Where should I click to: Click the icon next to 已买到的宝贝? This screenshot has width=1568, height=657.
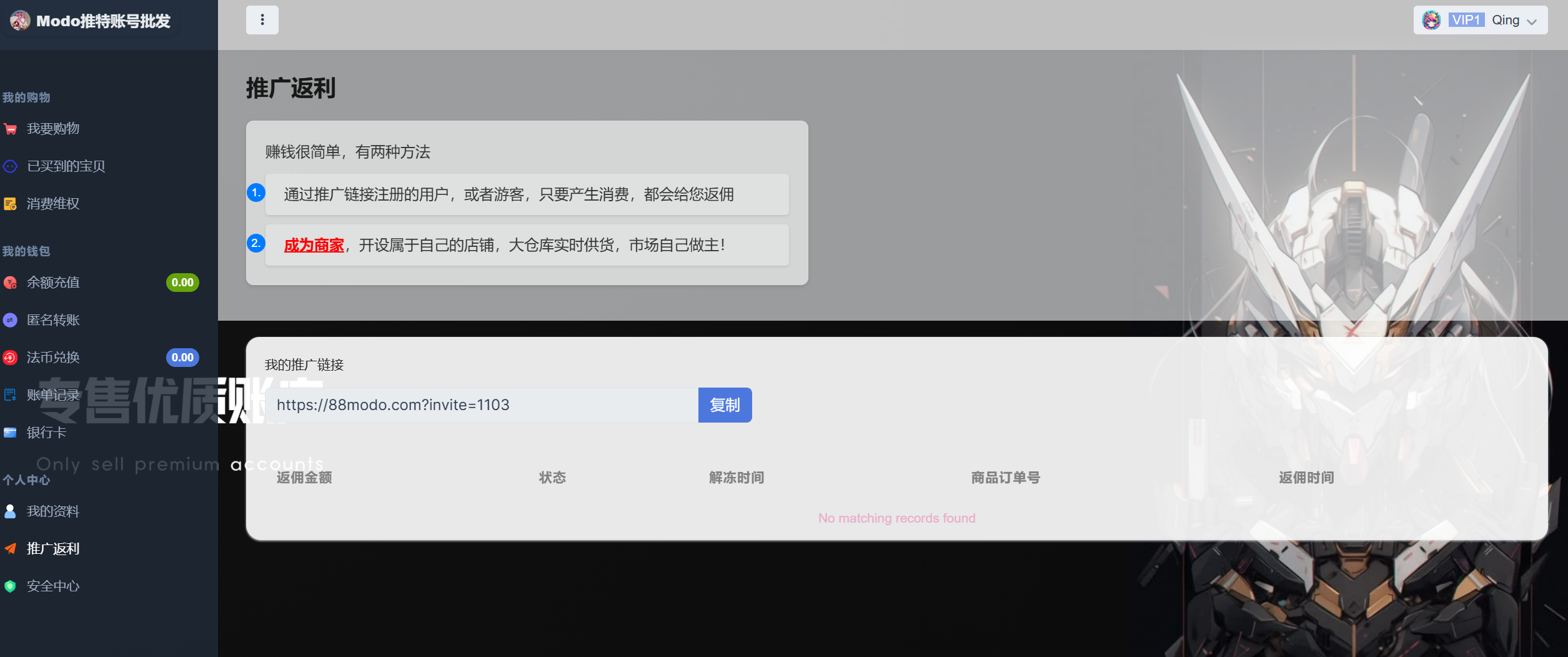(x=10, y=166)
